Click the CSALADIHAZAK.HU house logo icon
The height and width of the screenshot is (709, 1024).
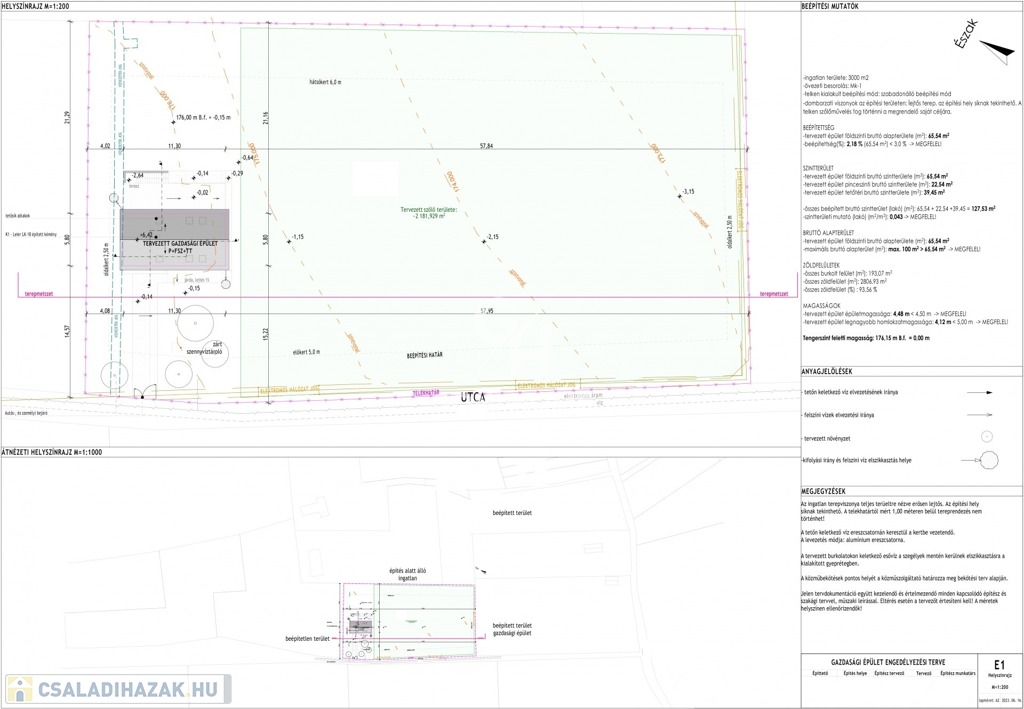pyautogui.click(x=18, y=688)
